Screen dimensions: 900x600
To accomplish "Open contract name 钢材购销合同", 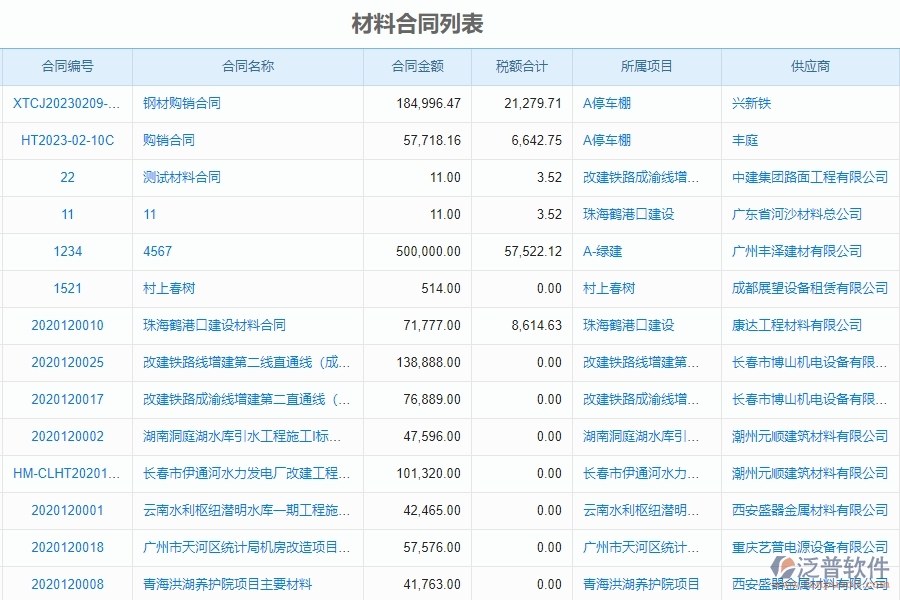I will point(179,103).
